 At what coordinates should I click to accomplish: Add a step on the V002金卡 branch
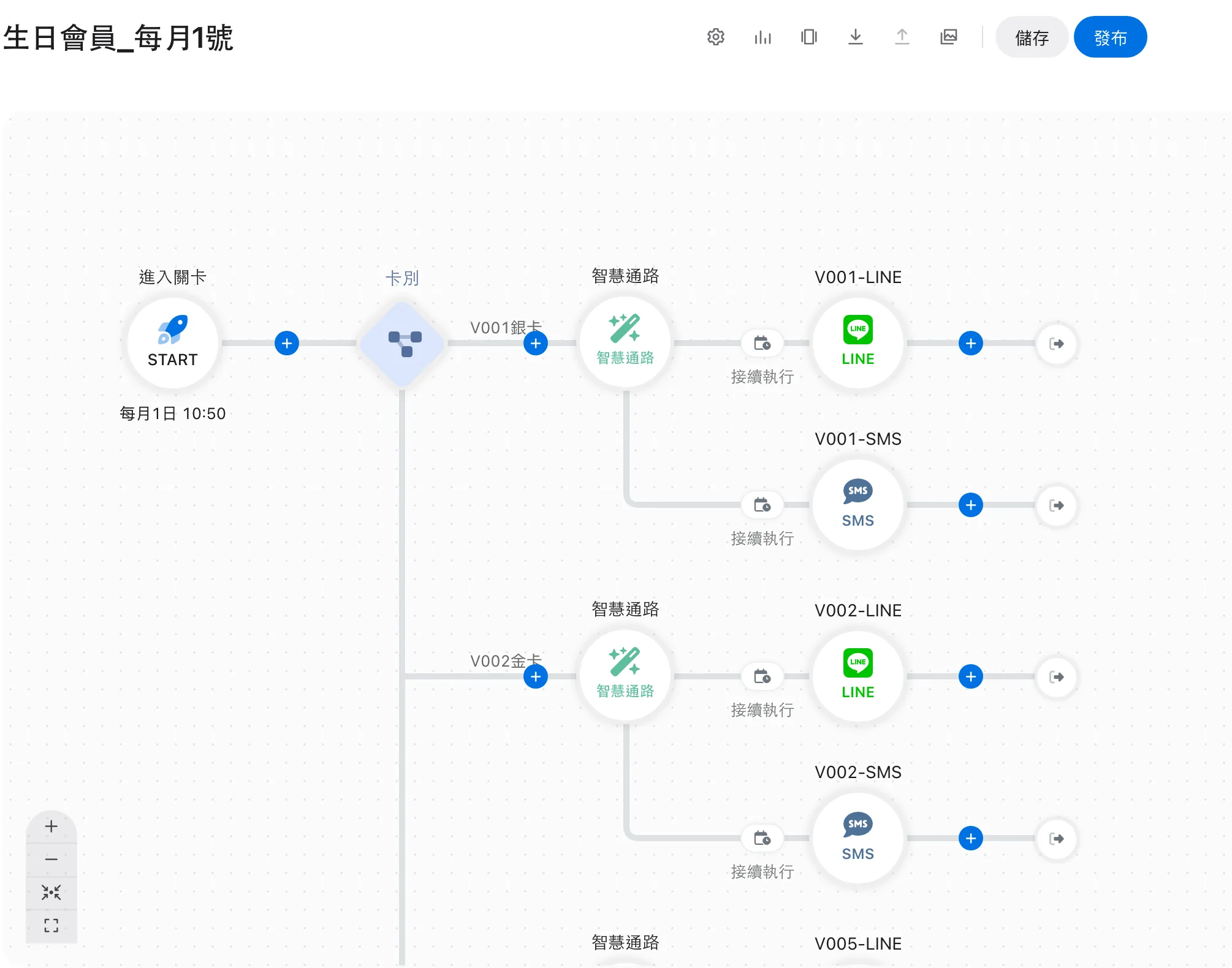536,676
